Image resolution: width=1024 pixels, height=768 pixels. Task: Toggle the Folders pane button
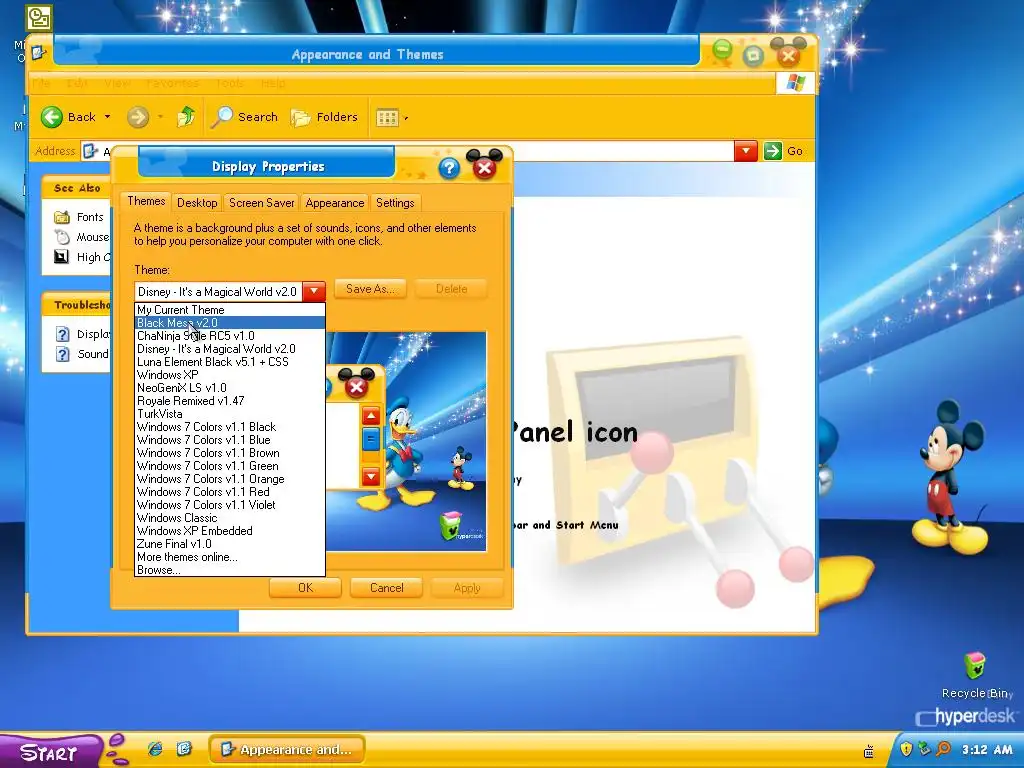tap(325, 118)
